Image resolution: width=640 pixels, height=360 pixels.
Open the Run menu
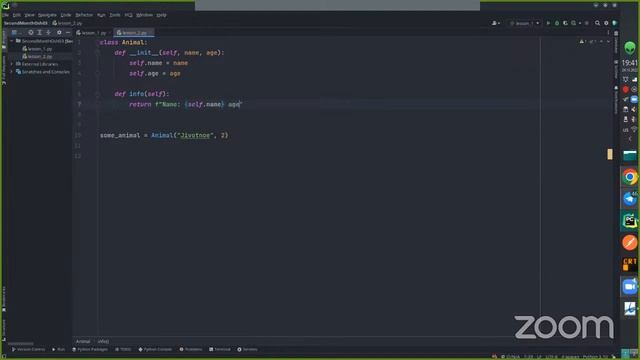pyautogui.click(x=101, y=15)
